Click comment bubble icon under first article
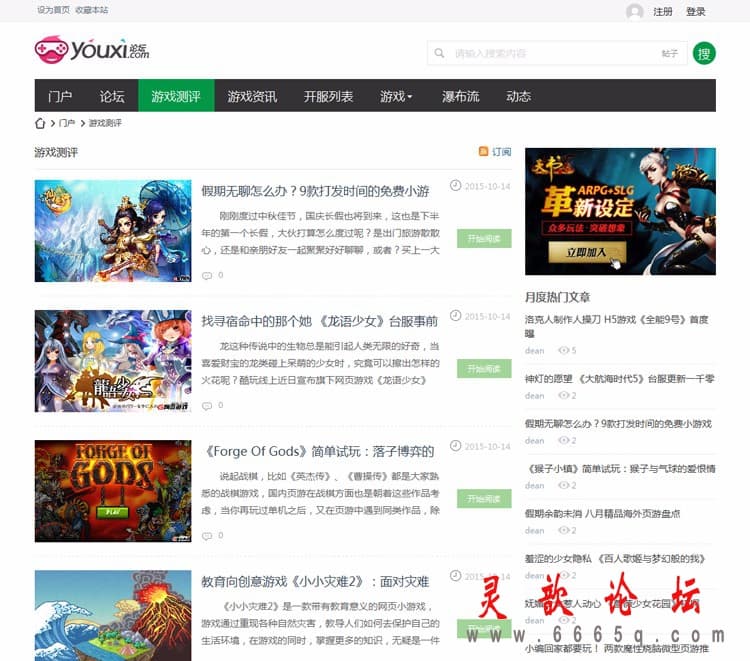 pyautogui.click(x=207, y=275)
